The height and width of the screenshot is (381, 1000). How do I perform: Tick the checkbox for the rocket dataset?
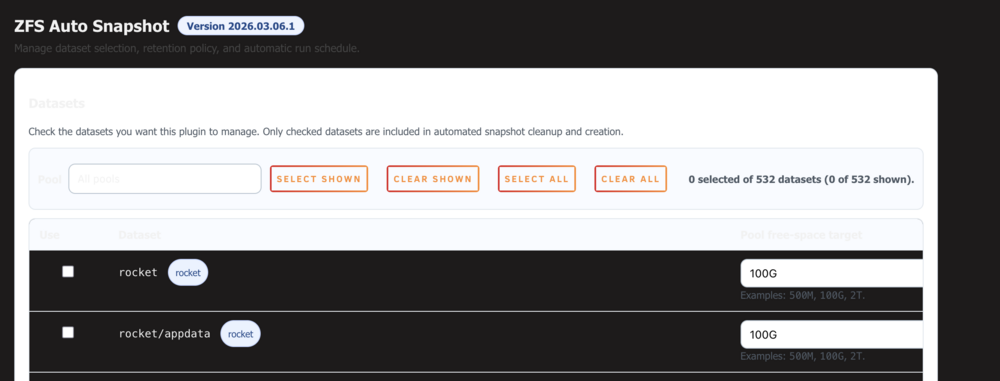click(68, 272)
